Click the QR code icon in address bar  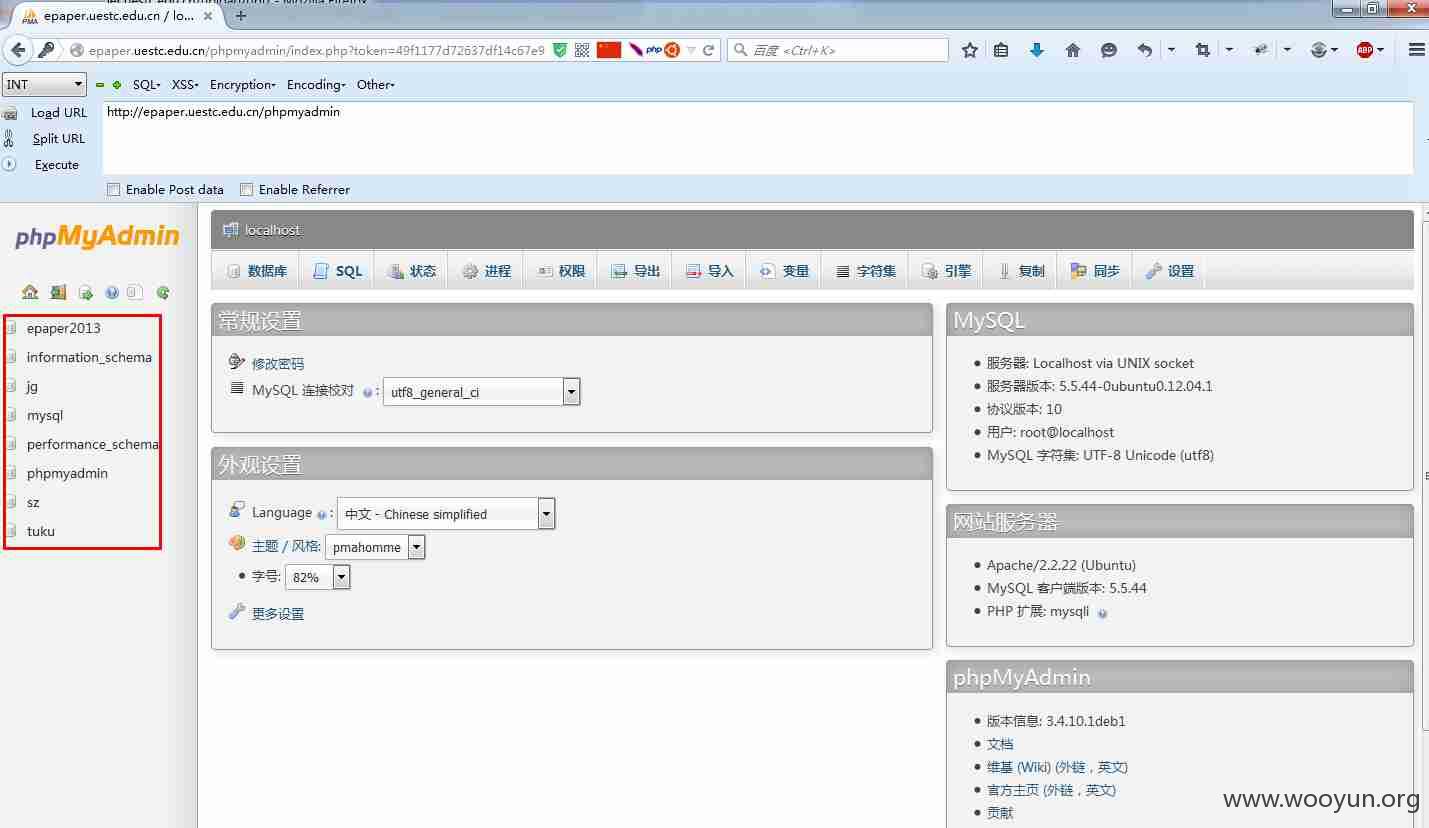tap(582, 50)
